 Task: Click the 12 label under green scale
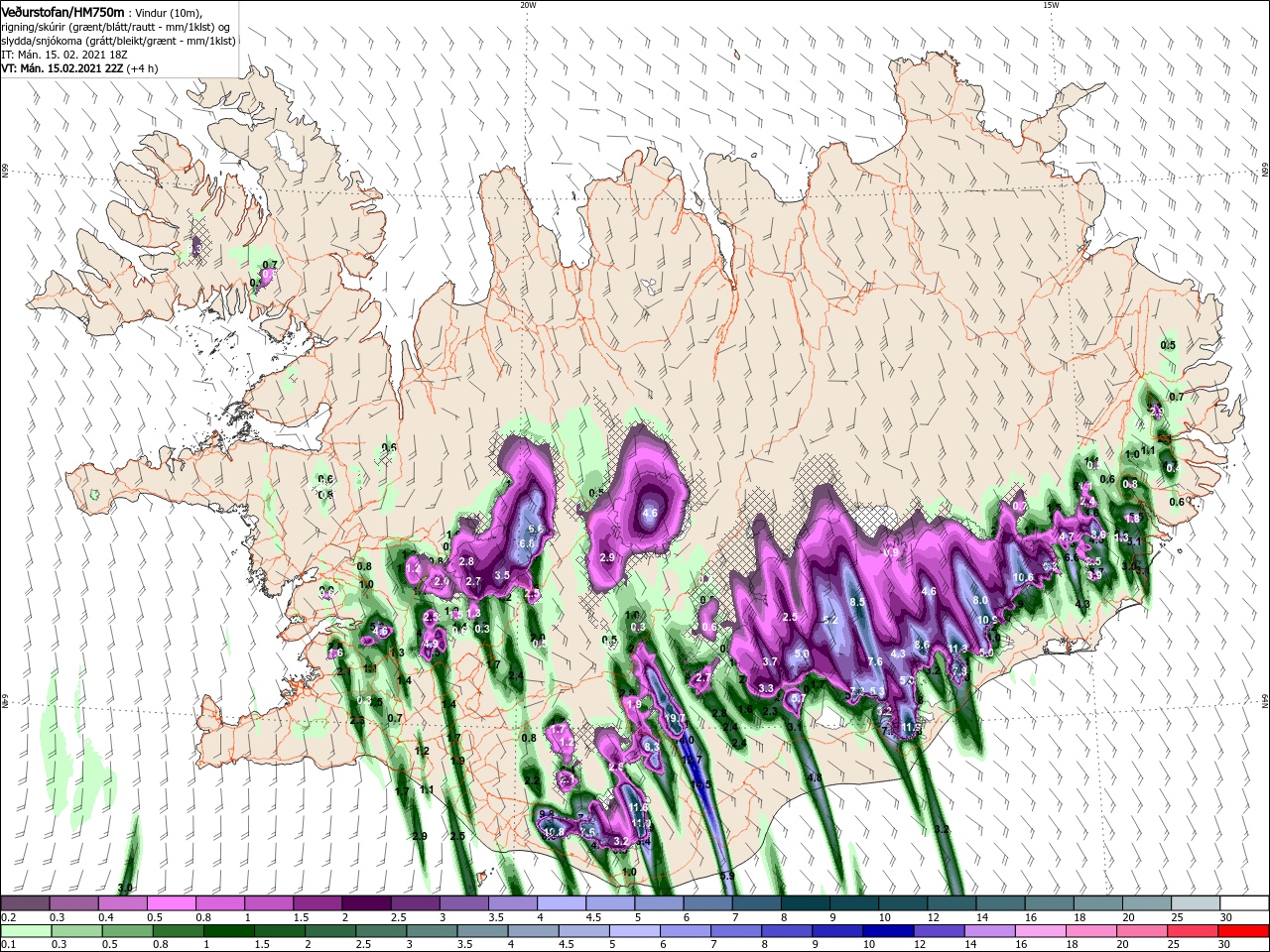(x=922, y=946)
